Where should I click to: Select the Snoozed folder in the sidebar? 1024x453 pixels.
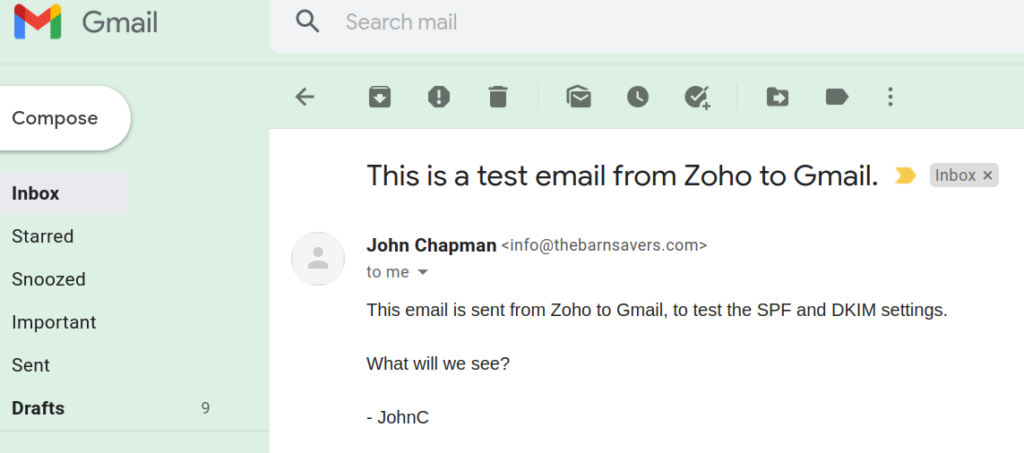point(48,279)
